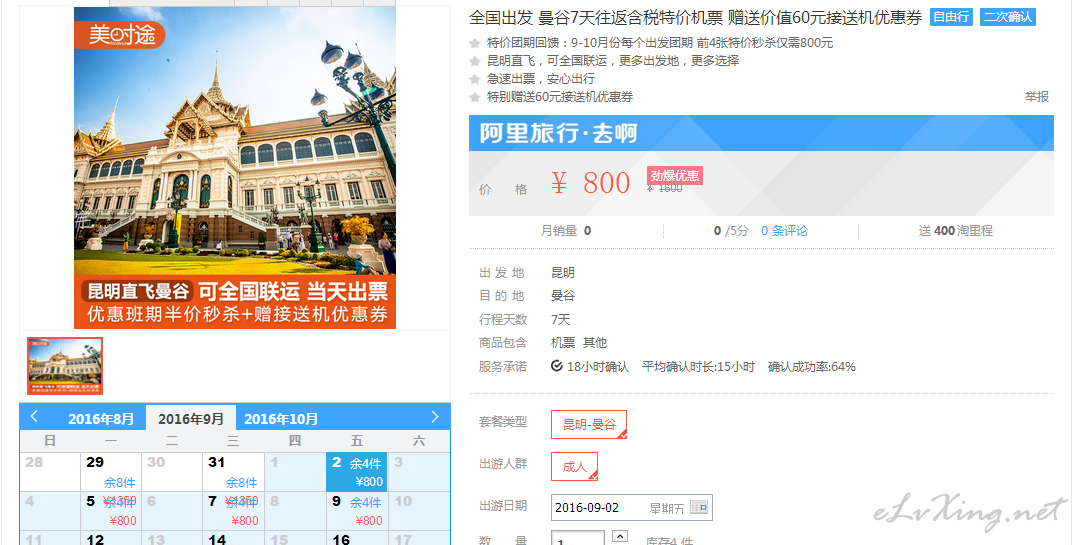Select the 成人 traveler option

pos(574,466)
